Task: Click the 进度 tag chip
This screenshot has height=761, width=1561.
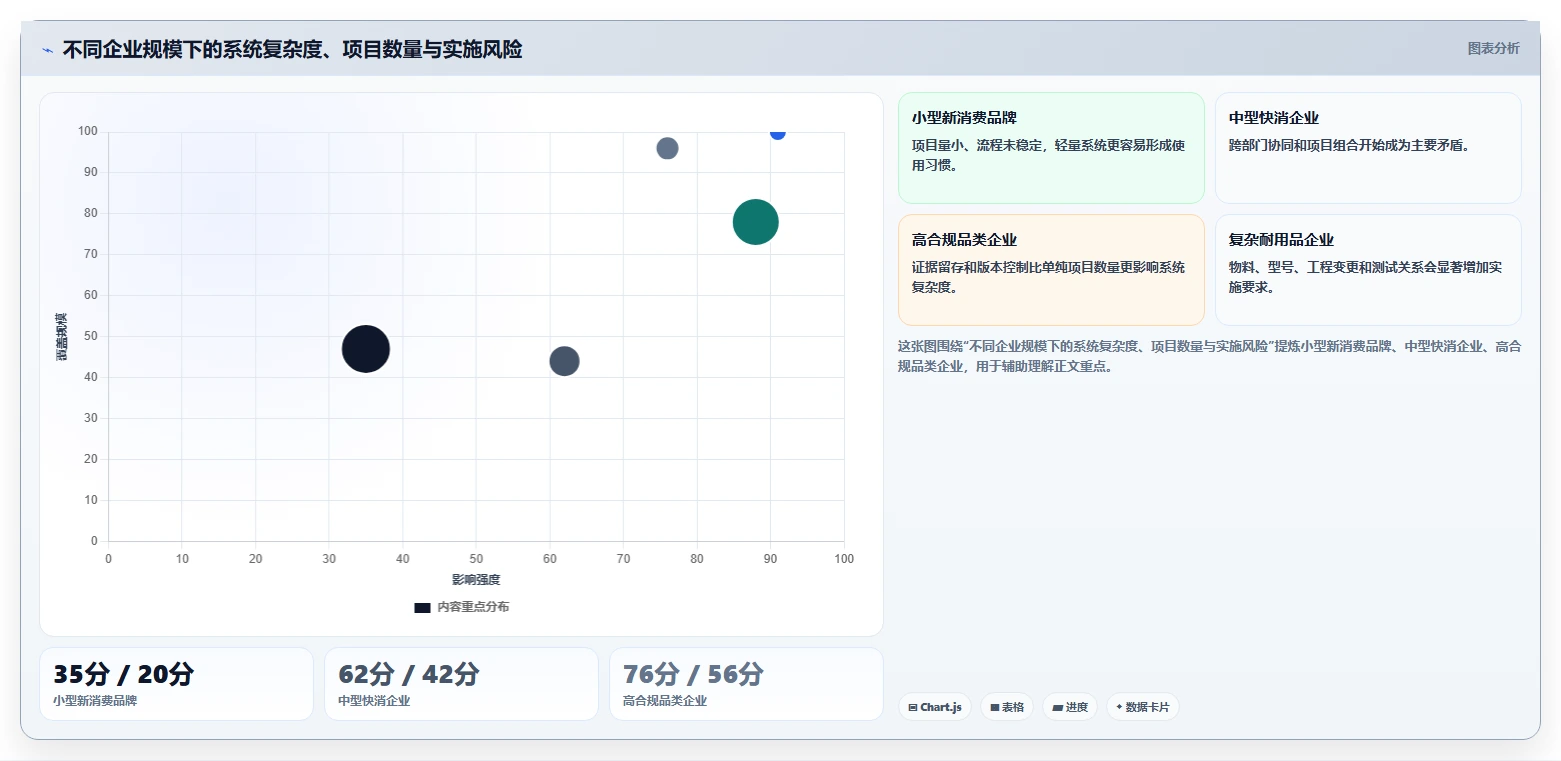Action: [1070, 707]
